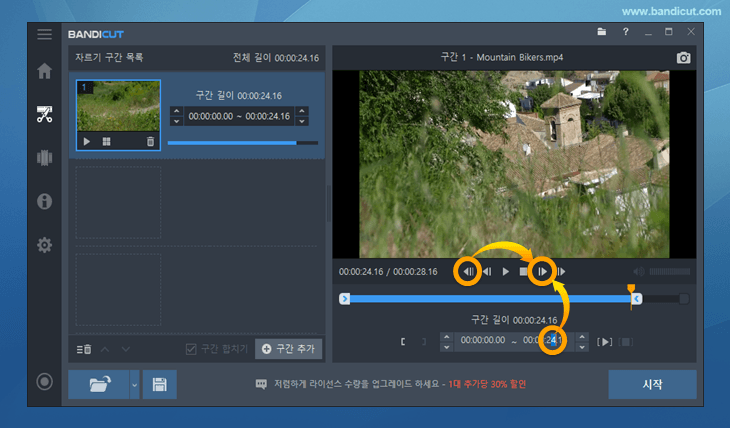The image size is (730, 428).
Task: Open the Join mode sidebar icon
Action: point(45,158)
